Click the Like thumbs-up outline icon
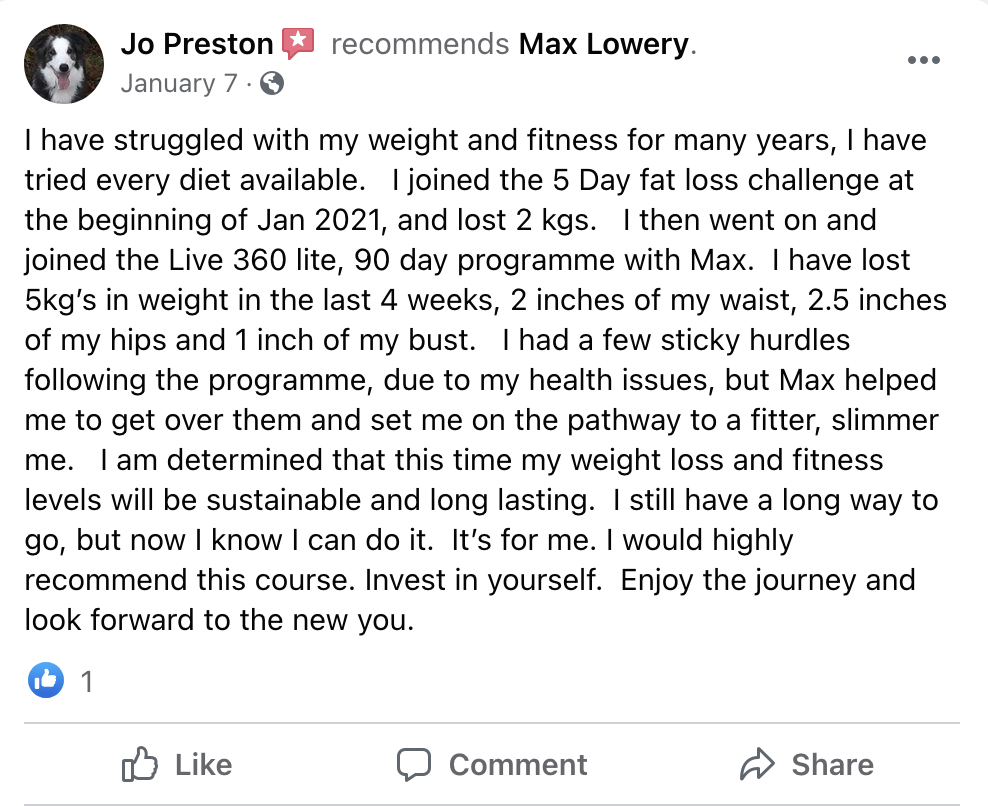The image size is (988, 806). 139,764
